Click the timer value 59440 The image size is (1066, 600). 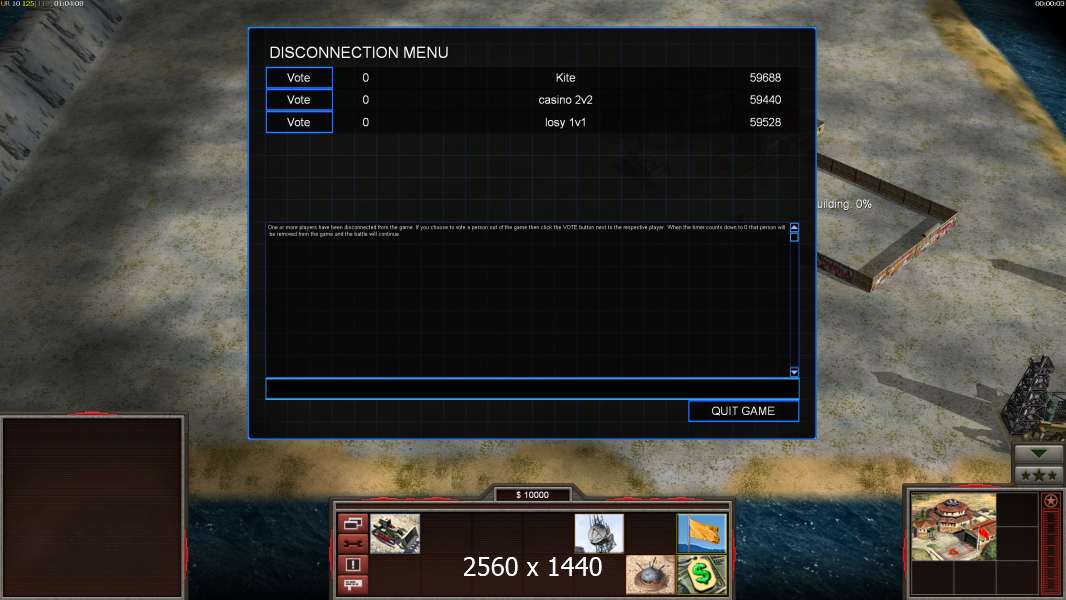765,100
